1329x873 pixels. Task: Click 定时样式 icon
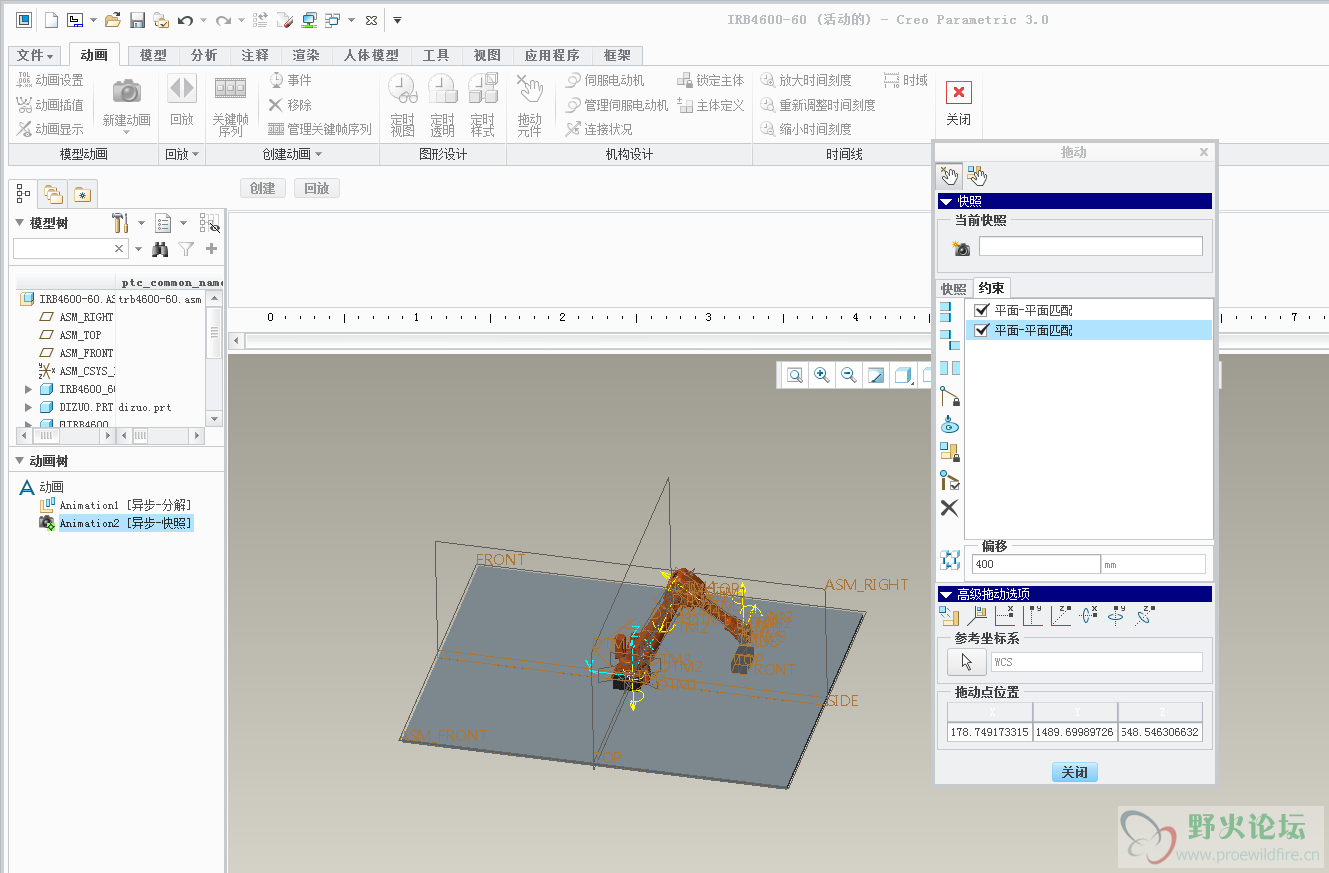point(482,89)
